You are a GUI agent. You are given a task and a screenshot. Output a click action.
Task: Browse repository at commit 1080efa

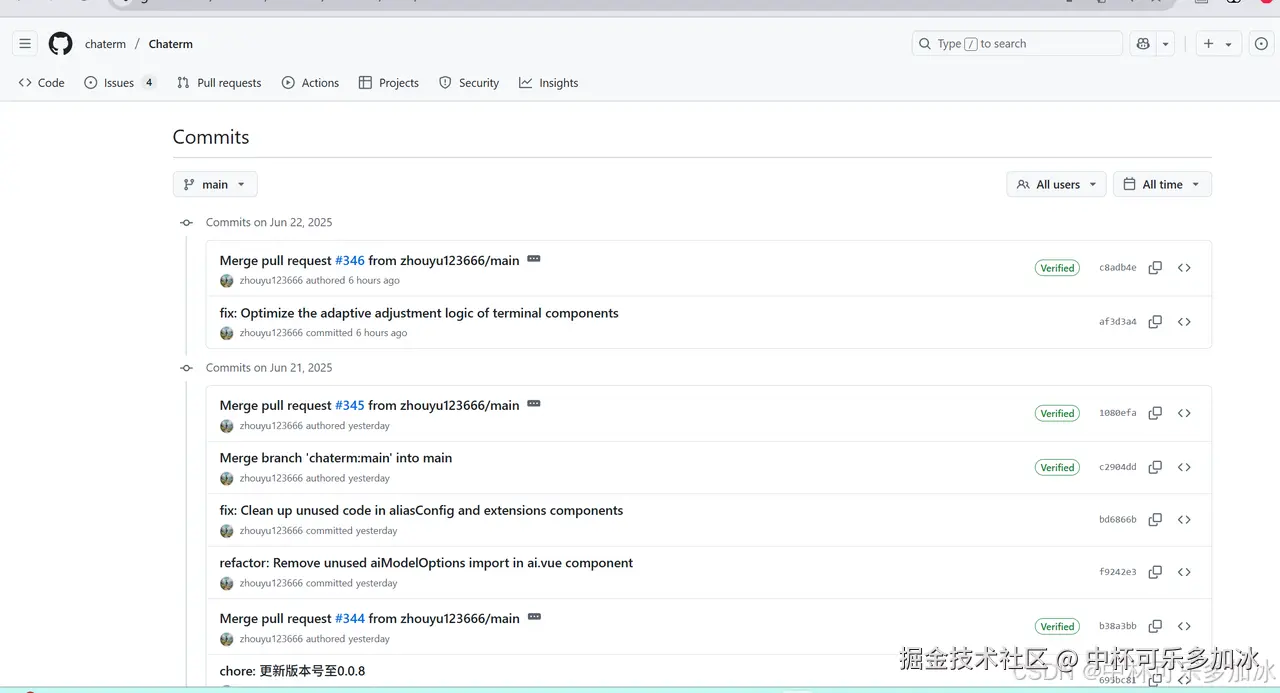tap(1184, 413)
